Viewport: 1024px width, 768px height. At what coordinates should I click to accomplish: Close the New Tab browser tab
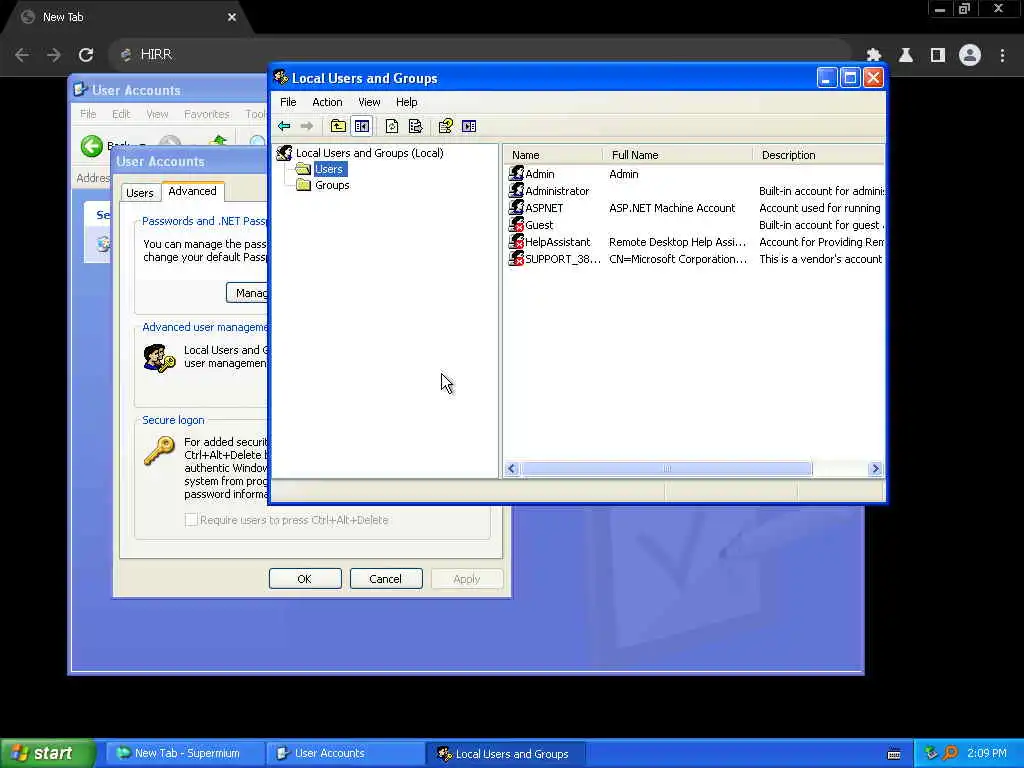[x=232, y=17]
